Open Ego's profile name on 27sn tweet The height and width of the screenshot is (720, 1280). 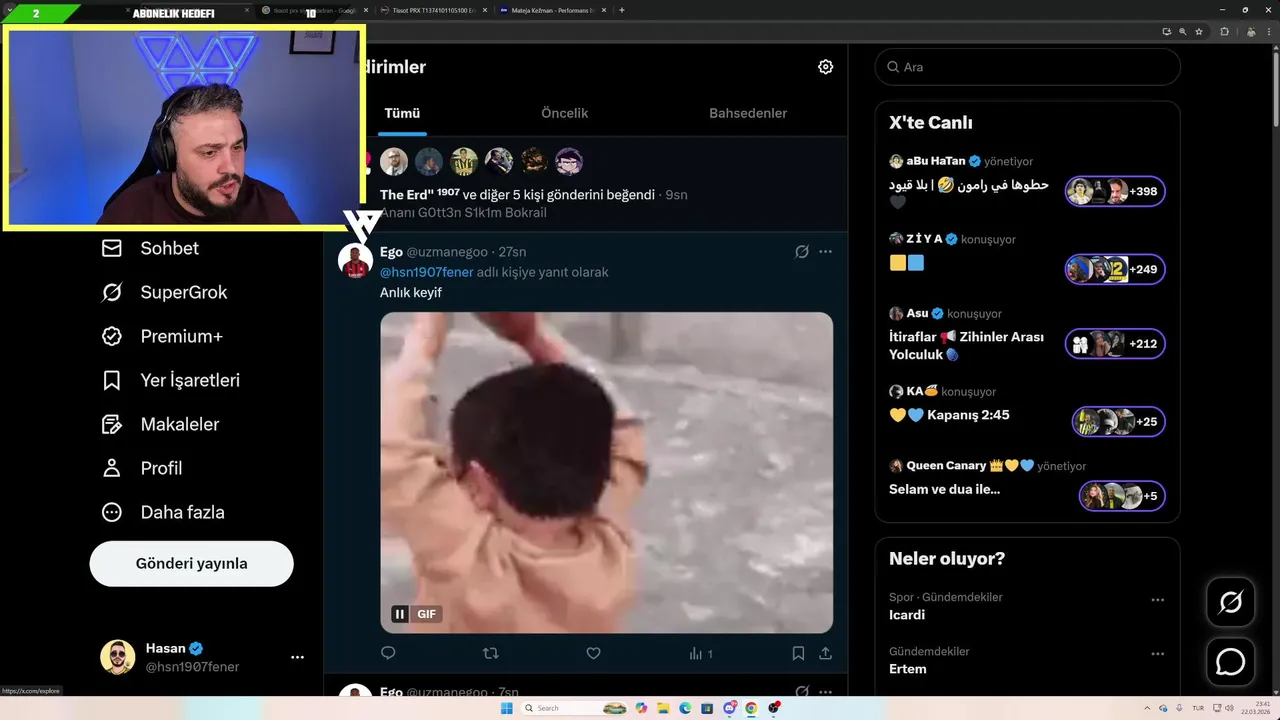(391, 252)
